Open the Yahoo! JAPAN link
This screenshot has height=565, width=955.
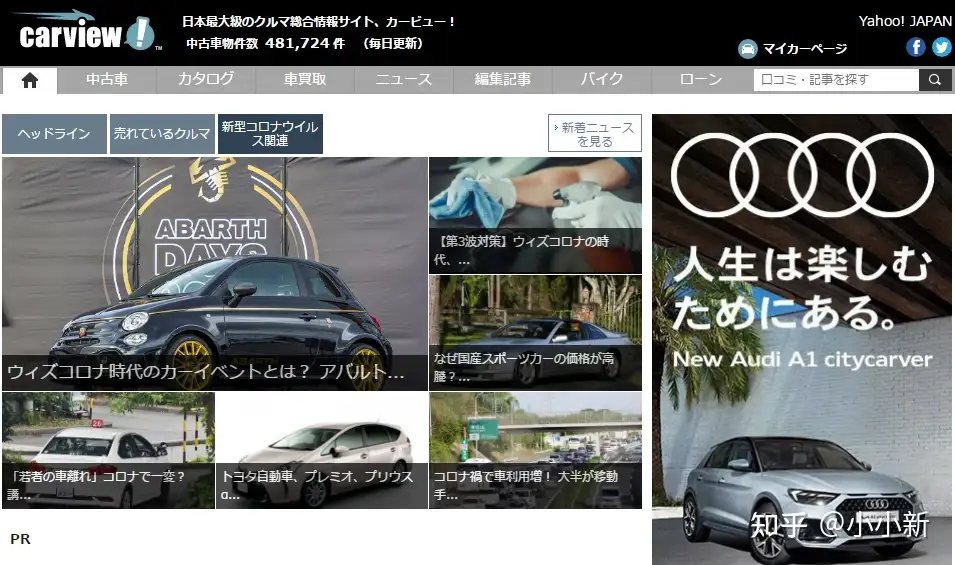(x=905, y=21)
